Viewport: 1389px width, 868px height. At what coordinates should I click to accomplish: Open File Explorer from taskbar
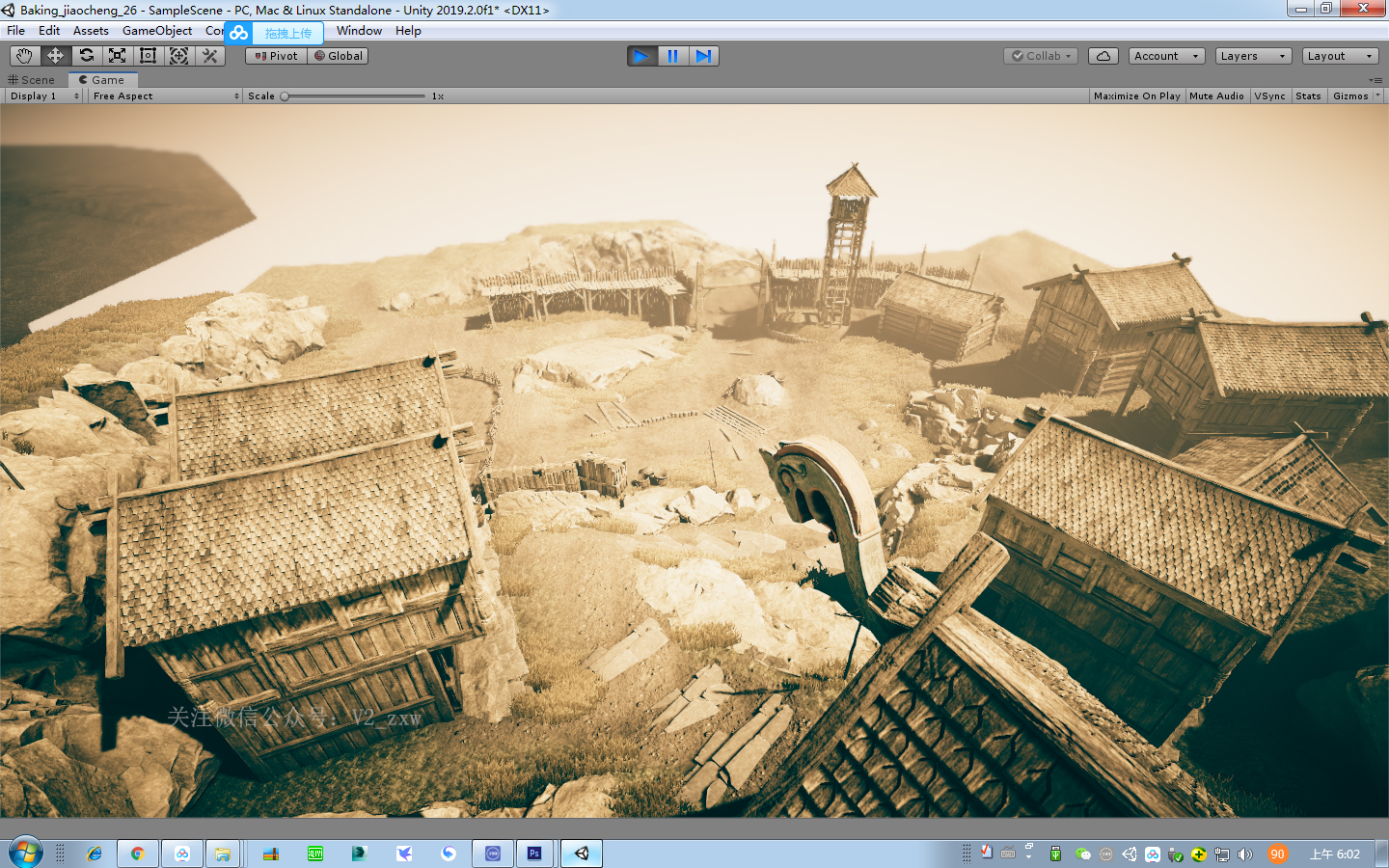click(223, 854)
